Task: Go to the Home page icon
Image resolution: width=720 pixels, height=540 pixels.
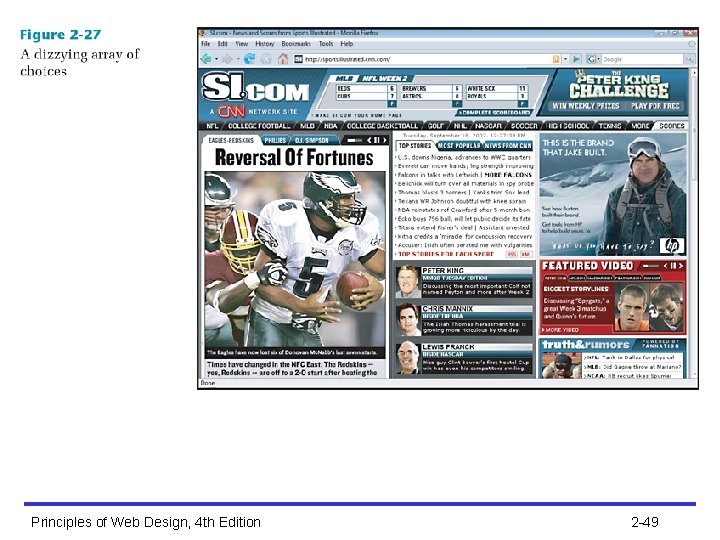Action: point(283,59)
